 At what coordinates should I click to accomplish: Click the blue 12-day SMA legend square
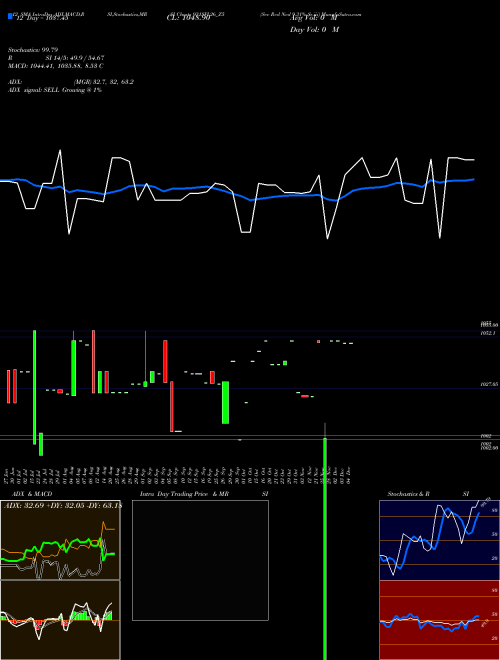[x=10, y=17]
